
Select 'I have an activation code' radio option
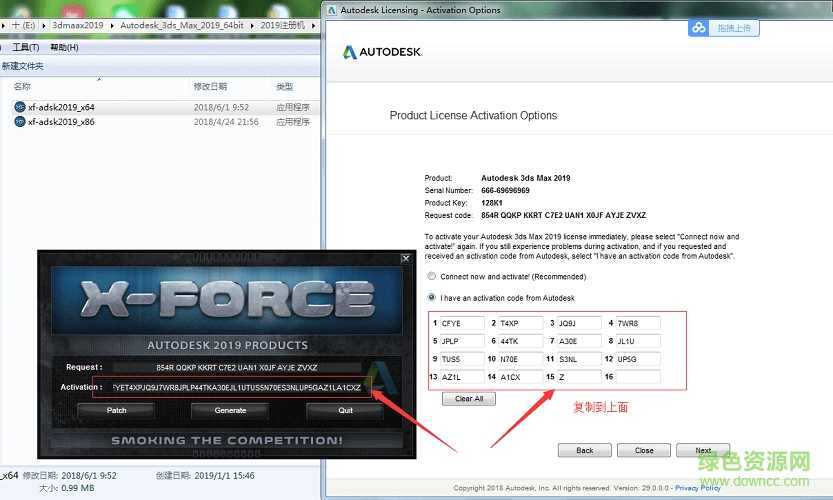click(431, 298)
